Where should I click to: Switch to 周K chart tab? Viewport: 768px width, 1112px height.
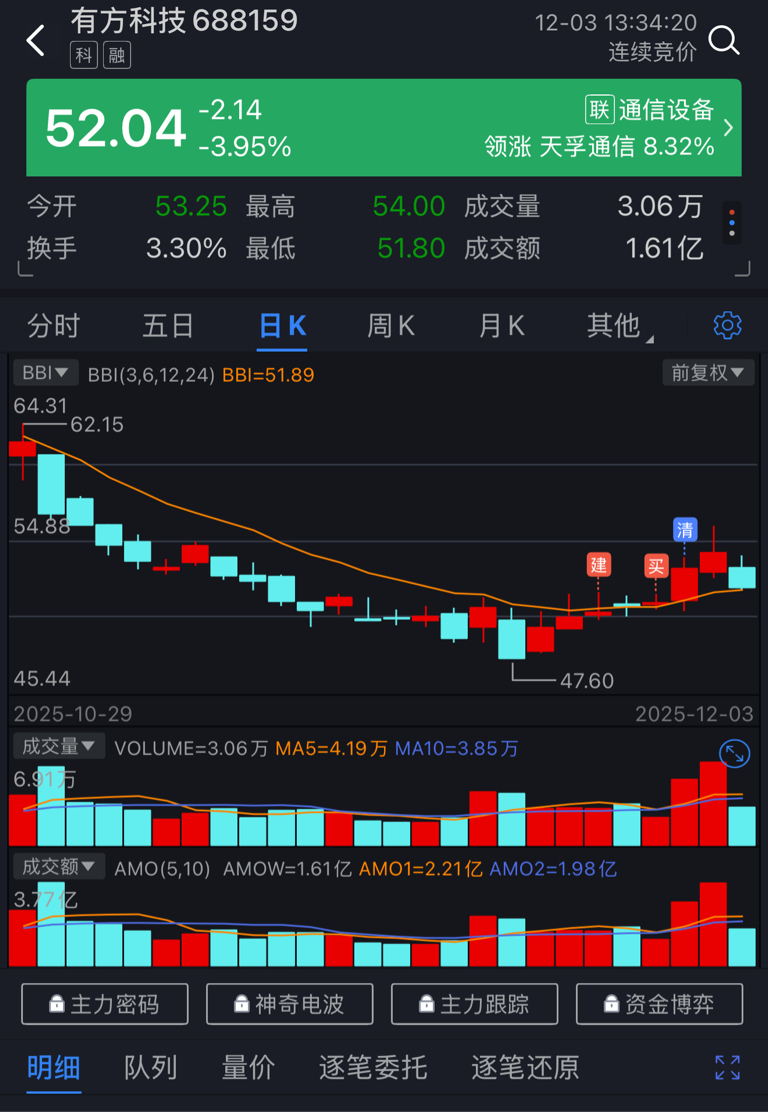coord(391,326)
